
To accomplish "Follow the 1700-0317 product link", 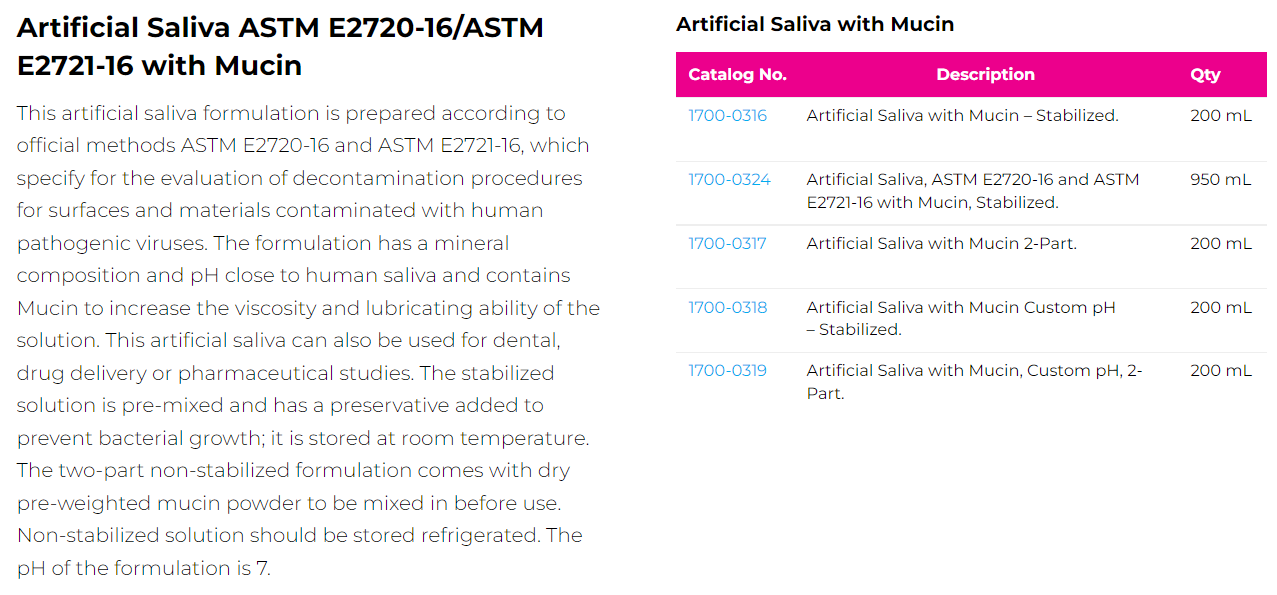I will (x=727, y=244).
